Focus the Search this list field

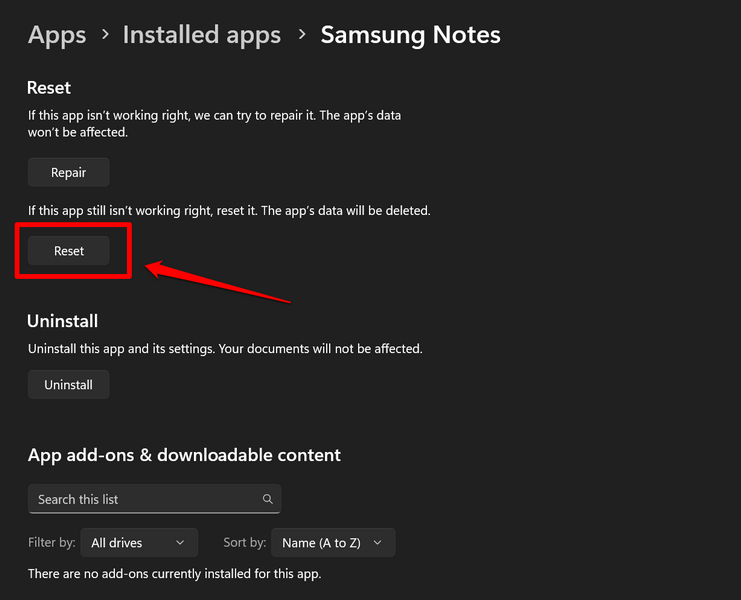tap(145, 499)
